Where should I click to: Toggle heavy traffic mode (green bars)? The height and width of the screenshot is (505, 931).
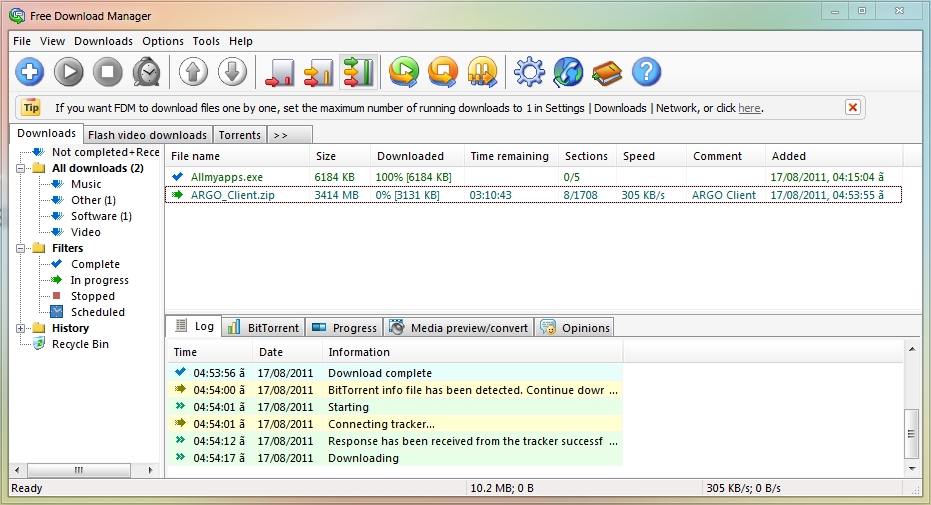tap(357, 71)
